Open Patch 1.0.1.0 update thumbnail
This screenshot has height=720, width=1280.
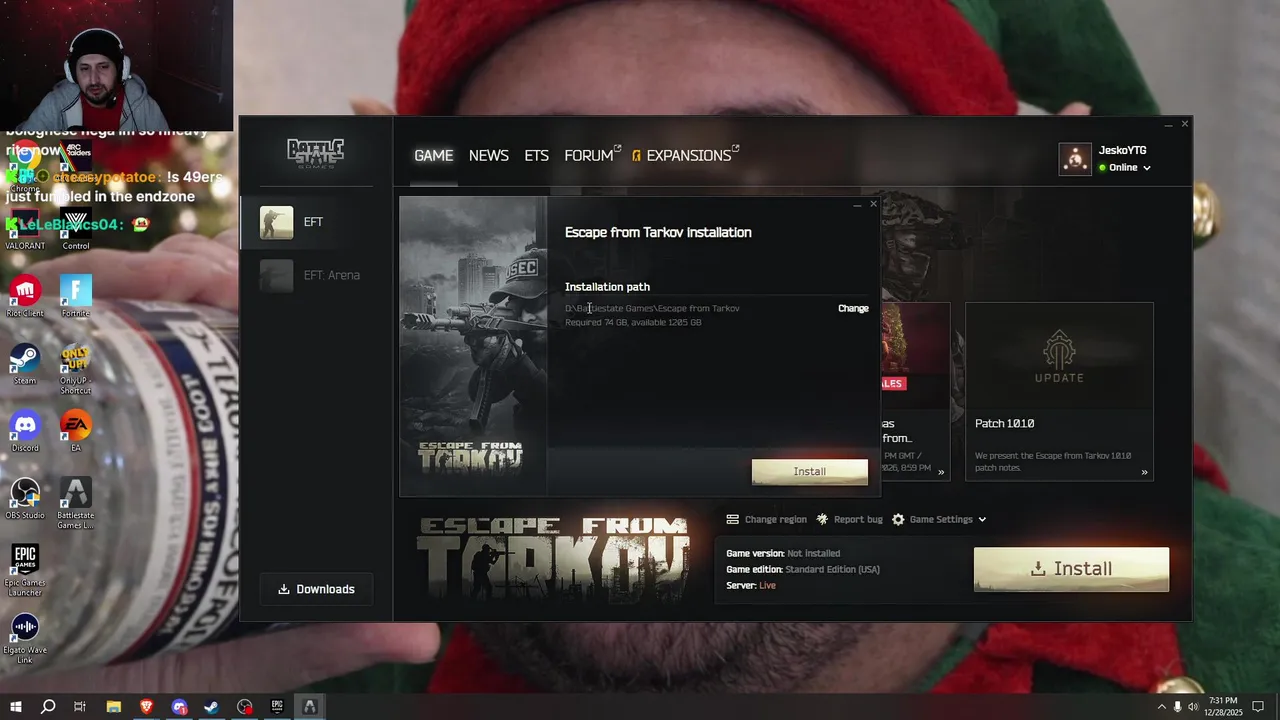[1059, 356]
